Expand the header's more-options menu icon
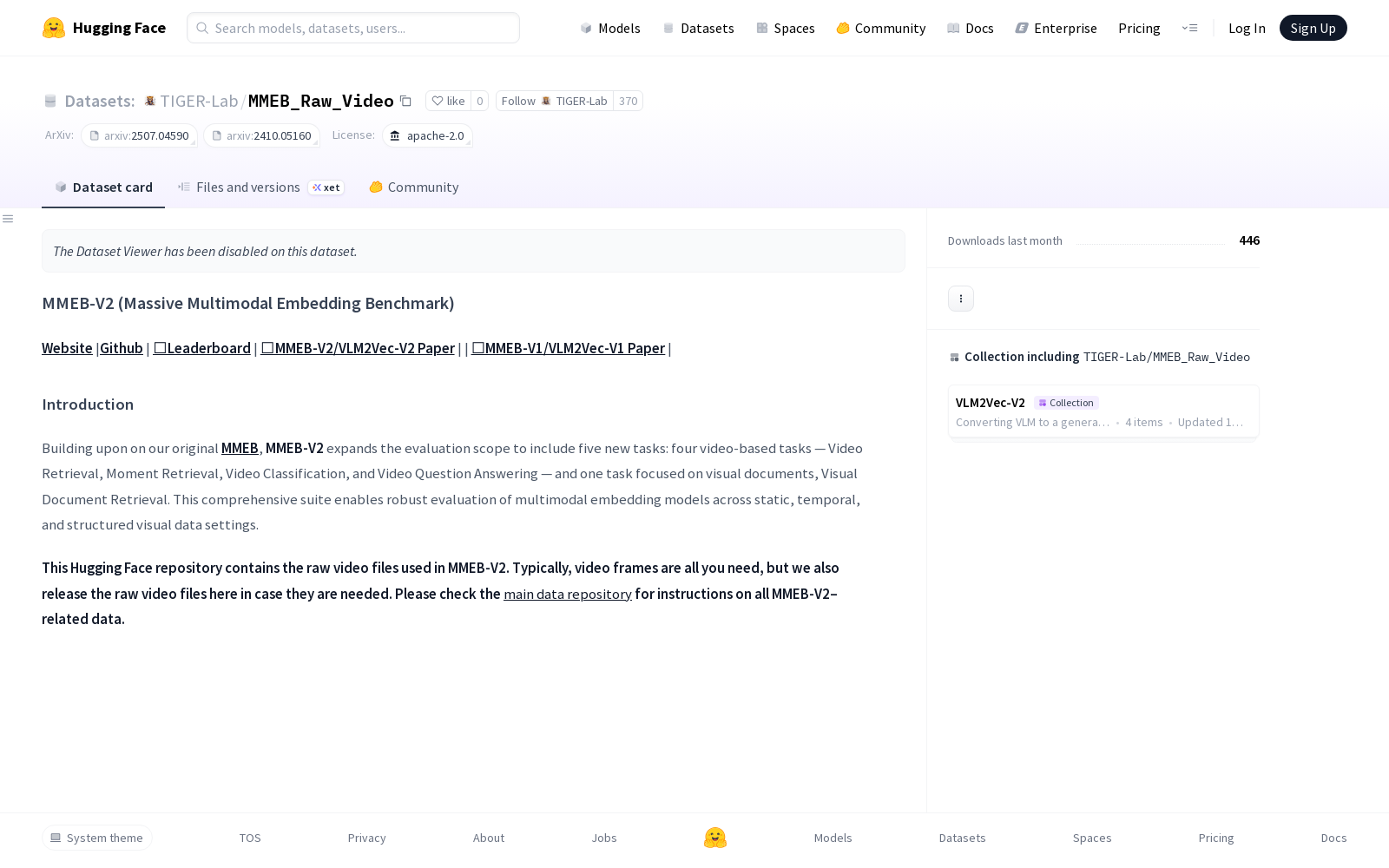1389x868 pixels. (x=1189, y=28)
